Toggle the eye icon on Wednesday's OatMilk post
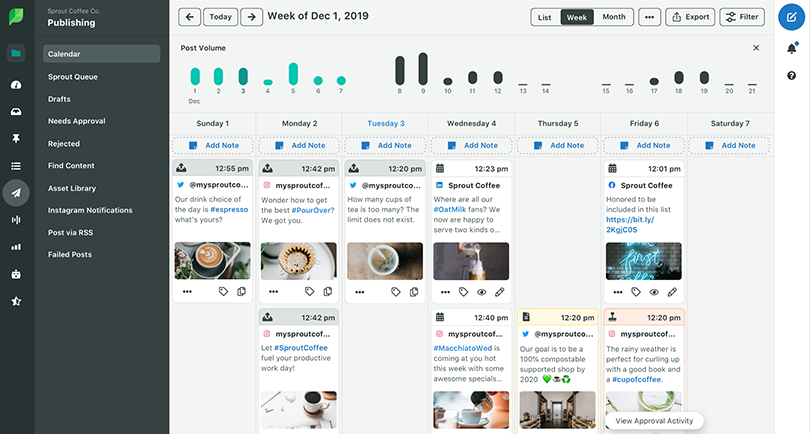Screen dimensions: 810x434 coord(481,291)
